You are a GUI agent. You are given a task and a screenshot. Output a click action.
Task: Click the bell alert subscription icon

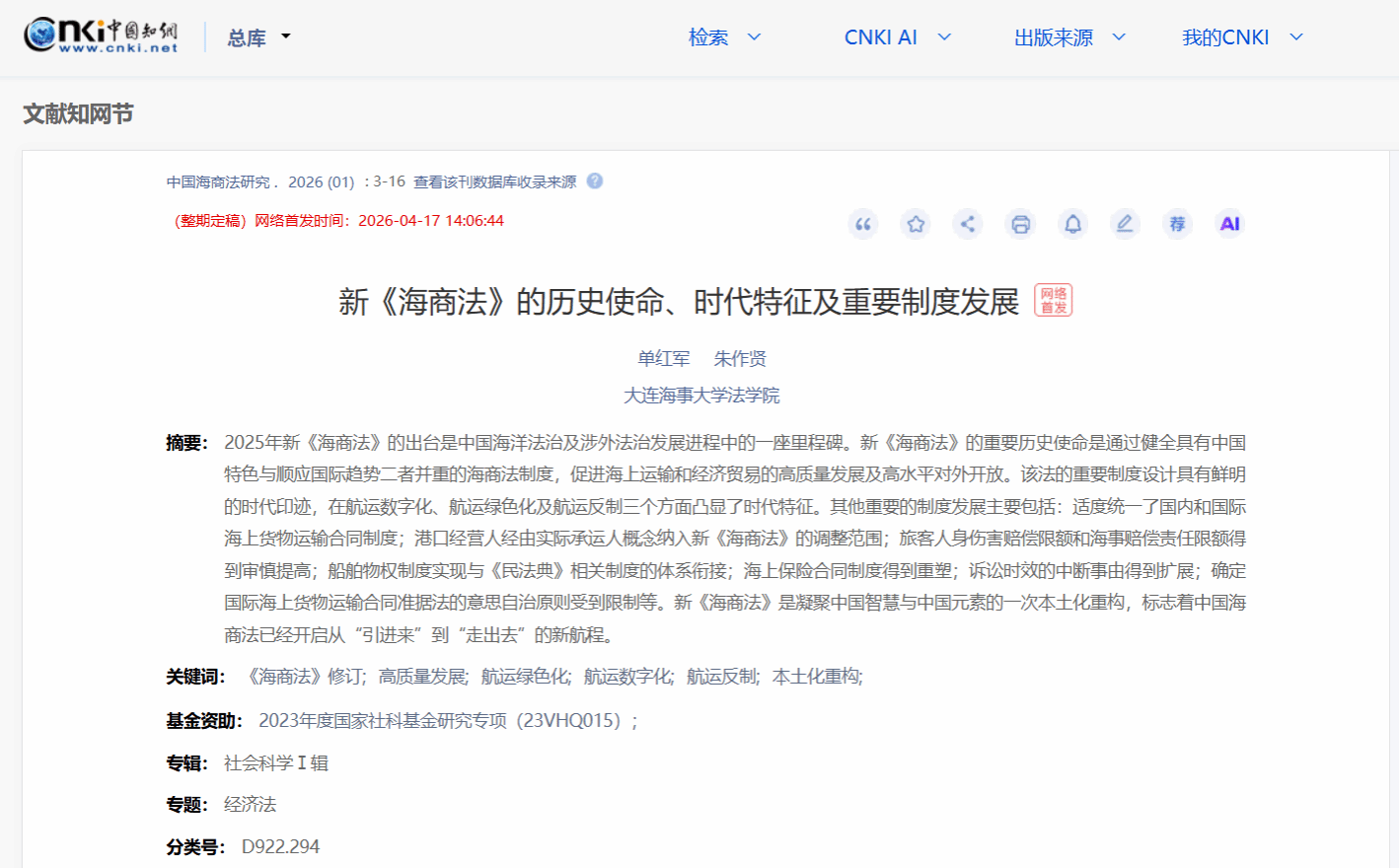(1072, 224)
